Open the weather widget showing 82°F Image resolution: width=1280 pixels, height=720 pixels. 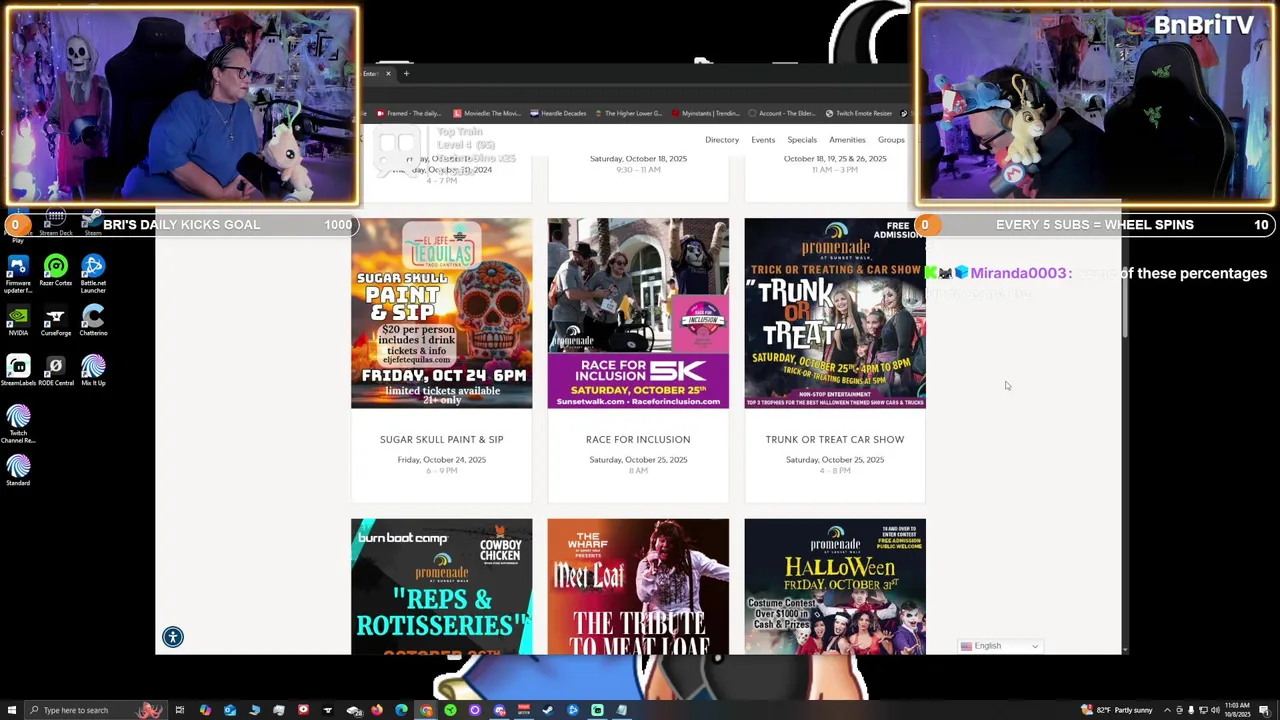pyautogui.click(x=1118, y=710)
